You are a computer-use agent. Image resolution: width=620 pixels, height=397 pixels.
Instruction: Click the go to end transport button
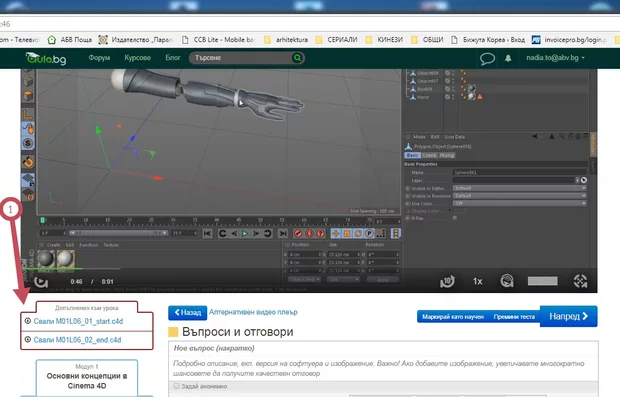click(x=282, y=234)
